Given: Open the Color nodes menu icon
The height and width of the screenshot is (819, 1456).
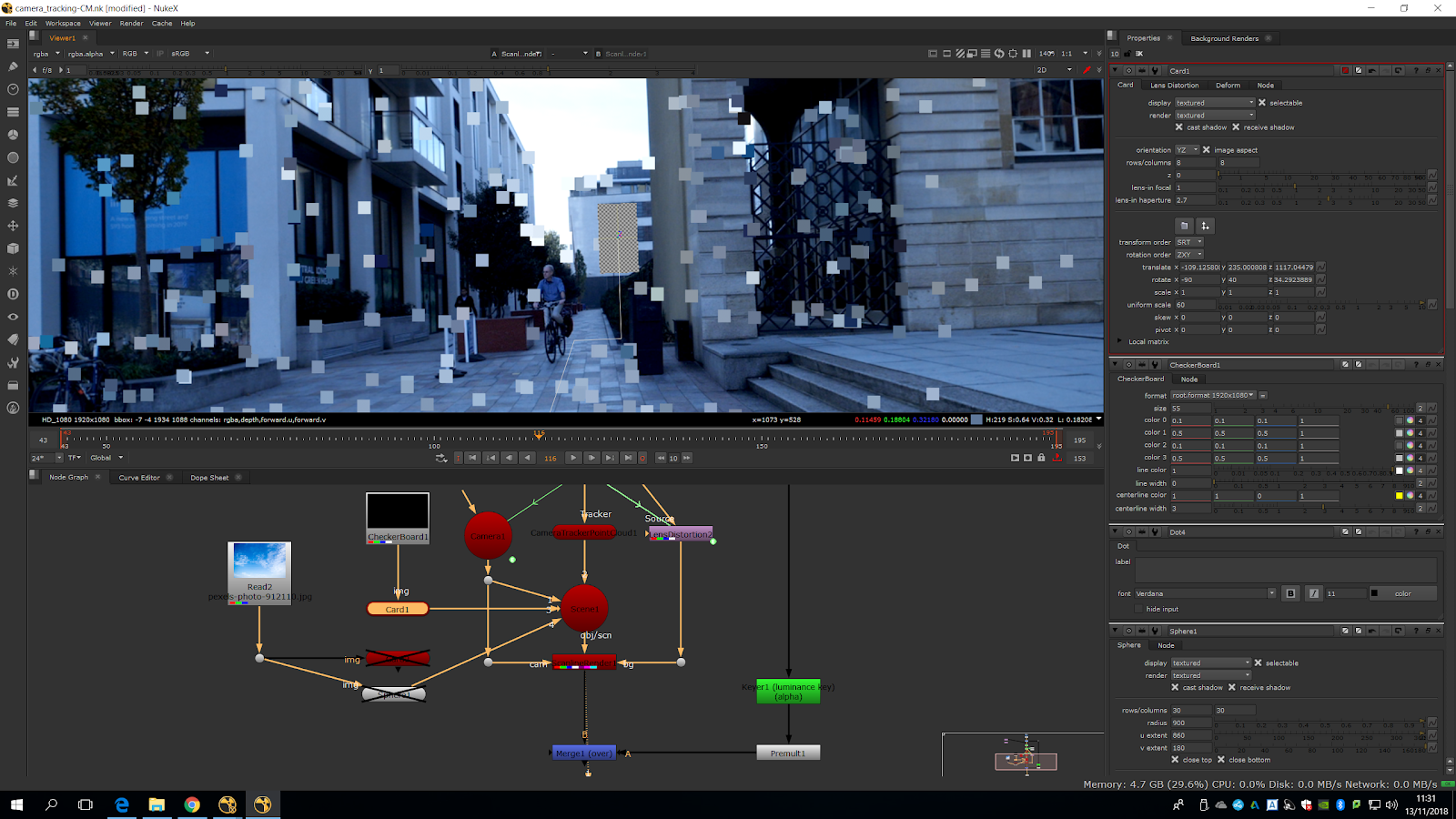Looking at the screenshot, I should pyautogui.click(x=13, y=135).
